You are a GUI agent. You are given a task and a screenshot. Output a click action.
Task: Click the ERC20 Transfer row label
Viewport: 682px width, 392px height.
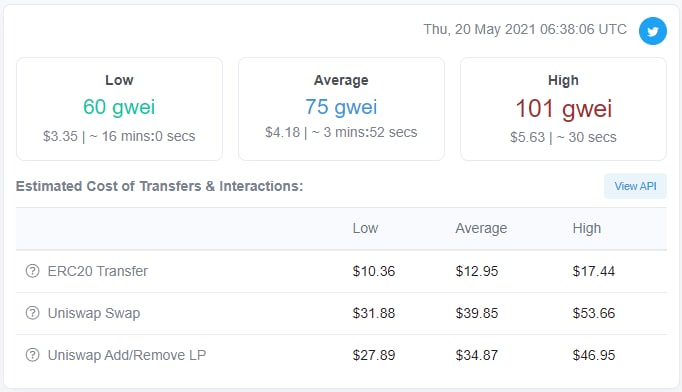tap(98, 271)
